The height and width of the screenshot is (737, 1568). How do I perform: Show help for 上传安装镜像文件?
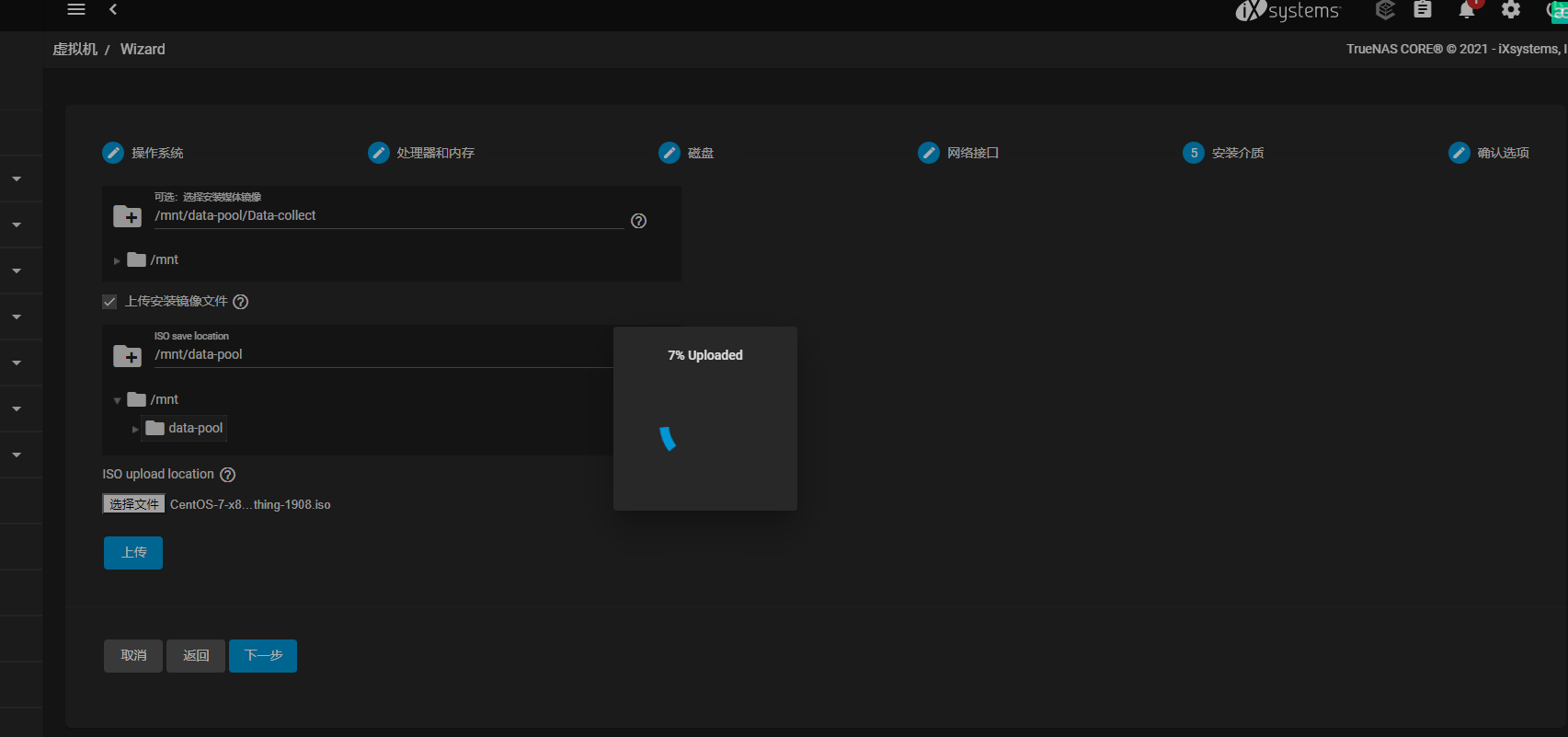tap(241, 302)
